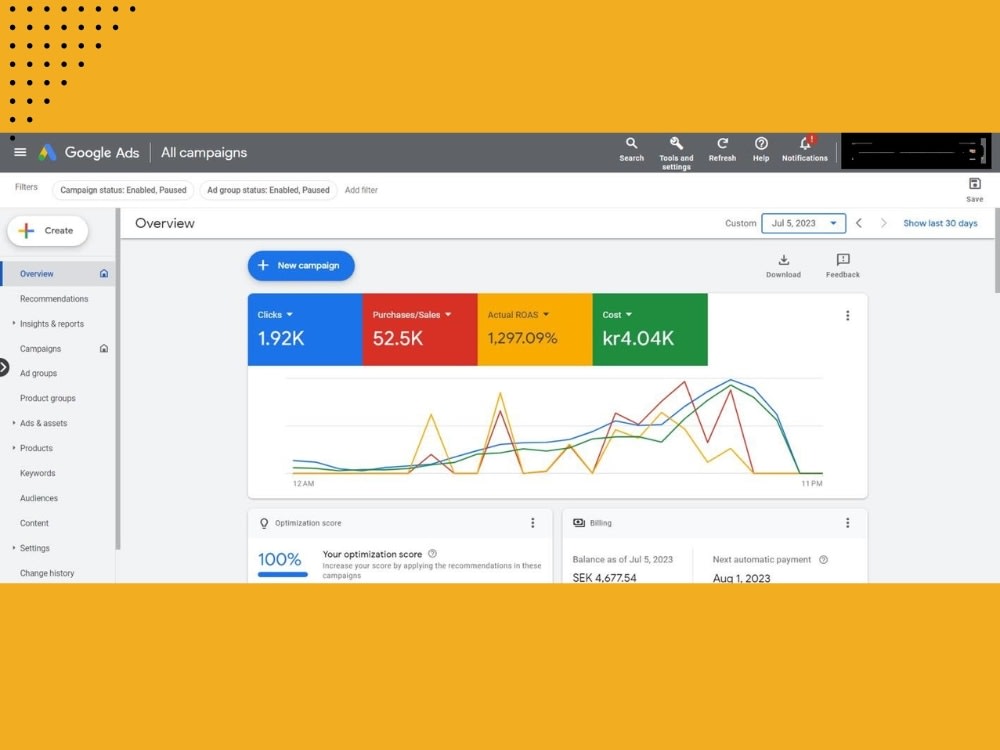
Task: Expand the Products section
Action: tap(13, 448)
